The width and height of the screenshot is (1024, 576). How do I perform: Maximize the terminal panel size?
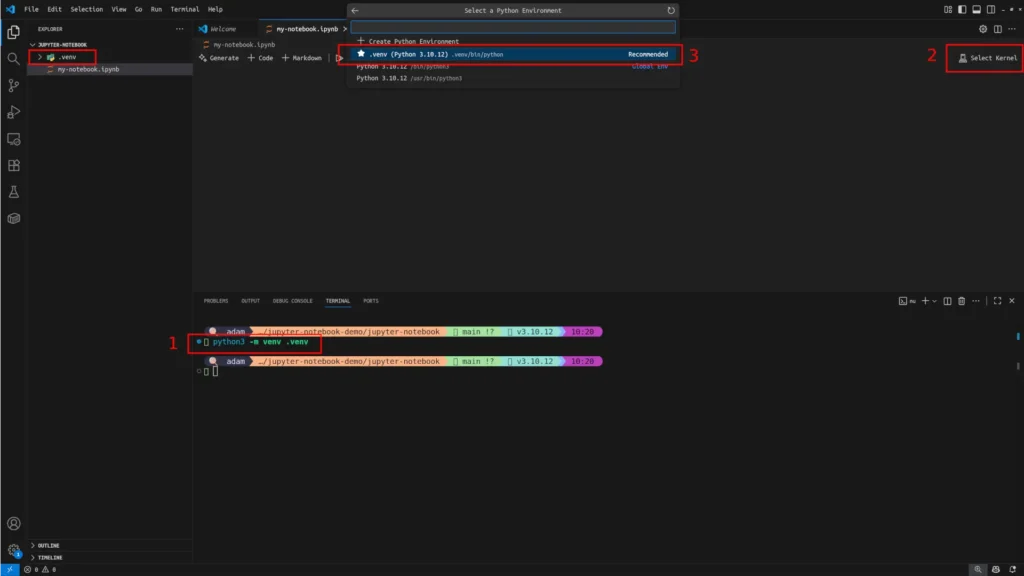[998, 301]
